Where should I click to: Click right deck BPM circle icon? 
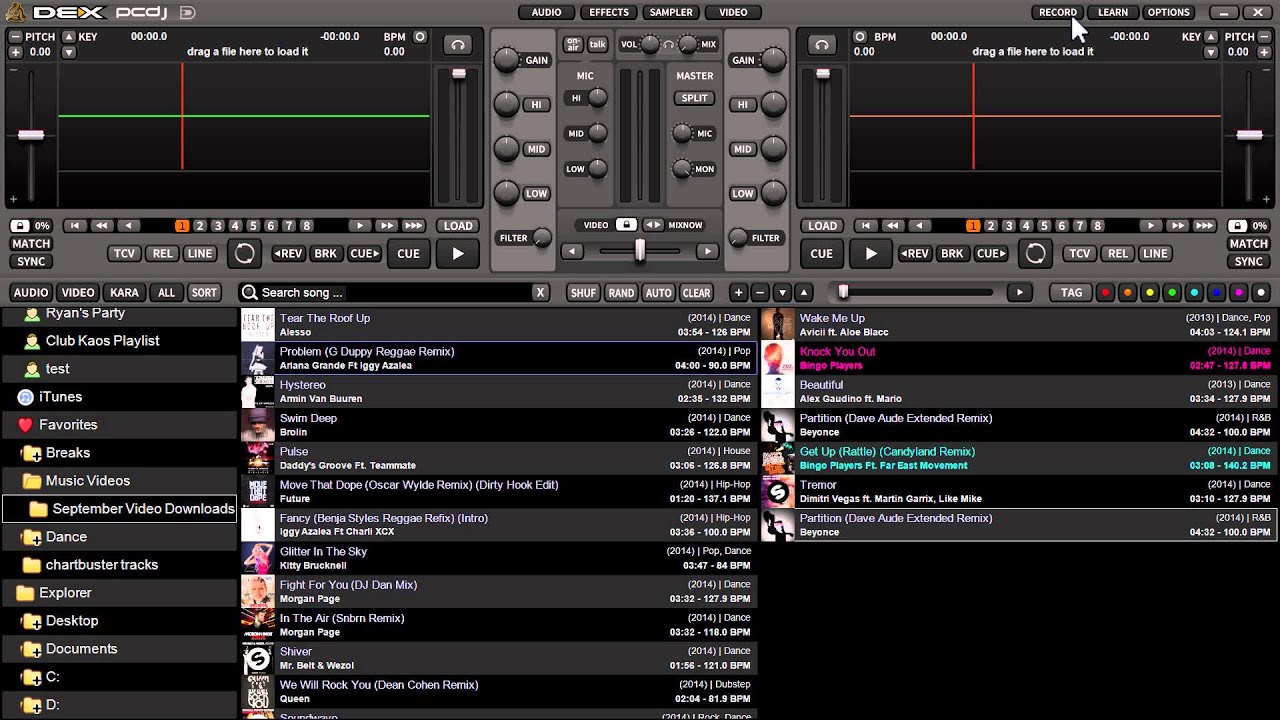[x=859, y=37]
